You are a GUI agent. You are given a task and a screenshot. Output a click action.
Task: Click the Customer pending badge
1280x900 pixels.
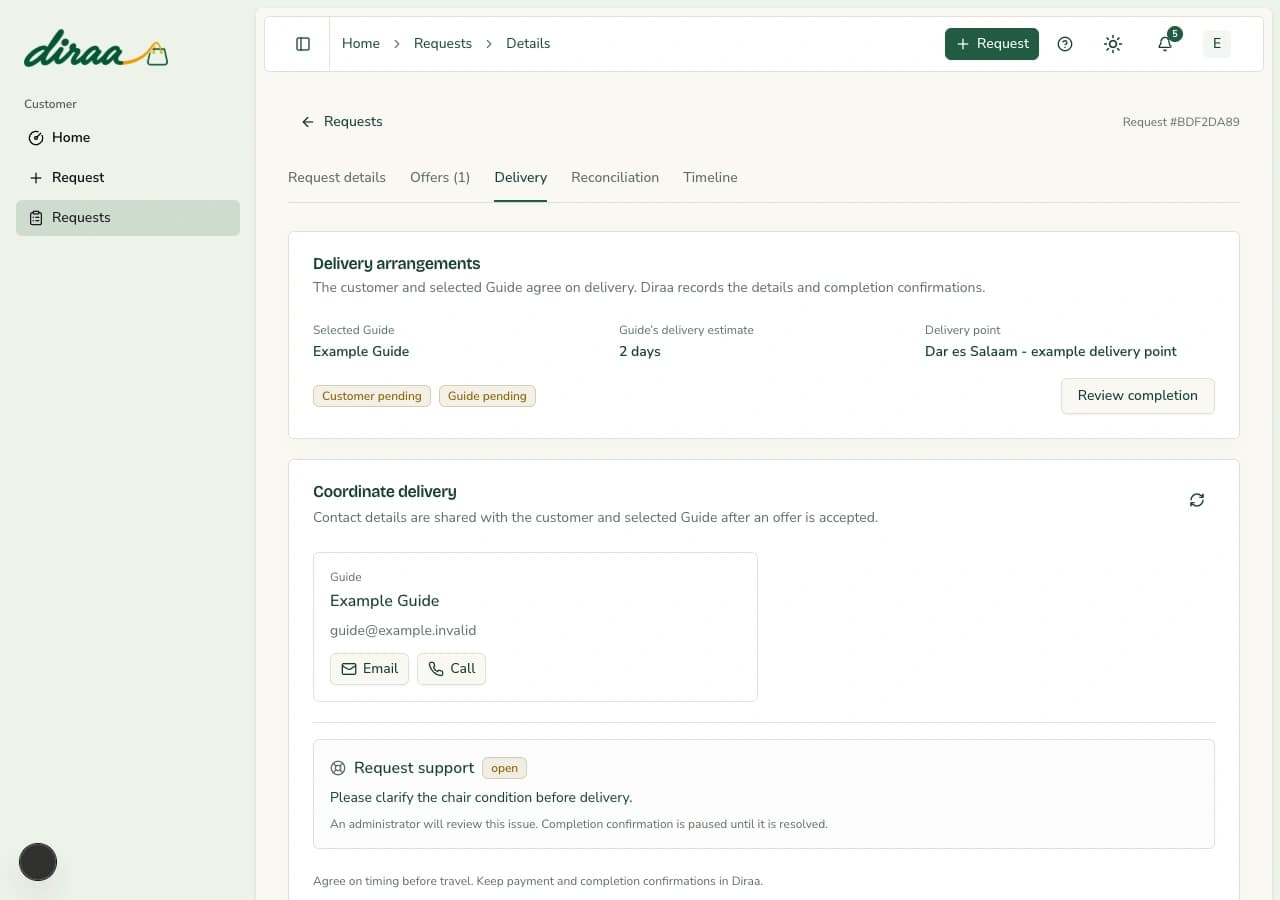pyautogui.click(x=372, y=396)
